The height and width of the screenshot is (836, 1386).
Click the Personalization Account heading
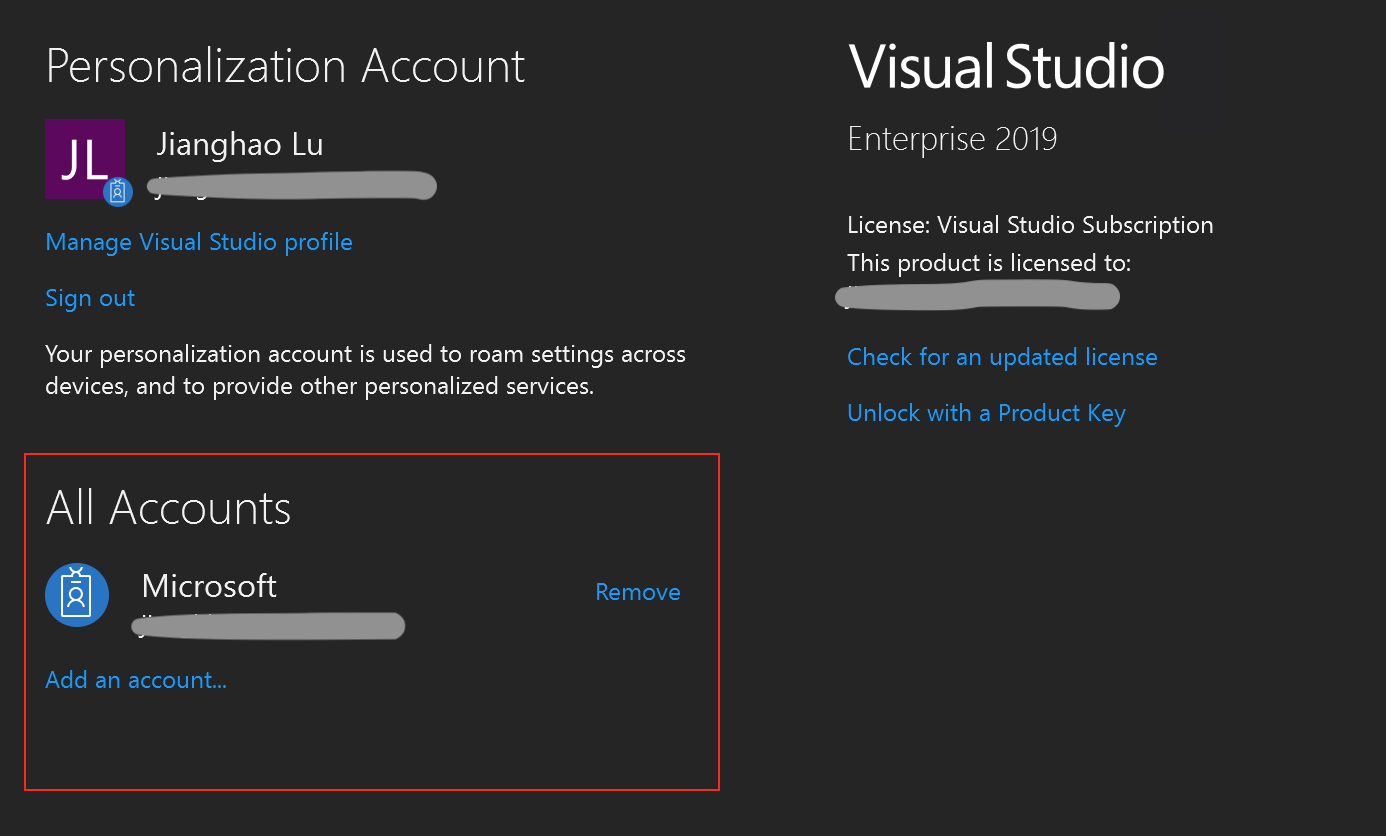285,67
